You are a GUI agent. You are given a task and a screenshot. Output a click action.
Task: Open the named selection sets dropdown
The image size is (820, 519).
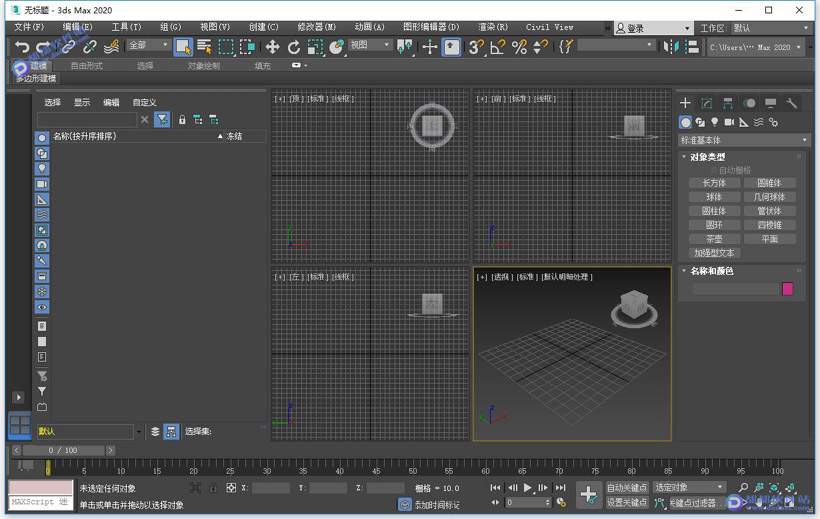(x=616, y=46)
